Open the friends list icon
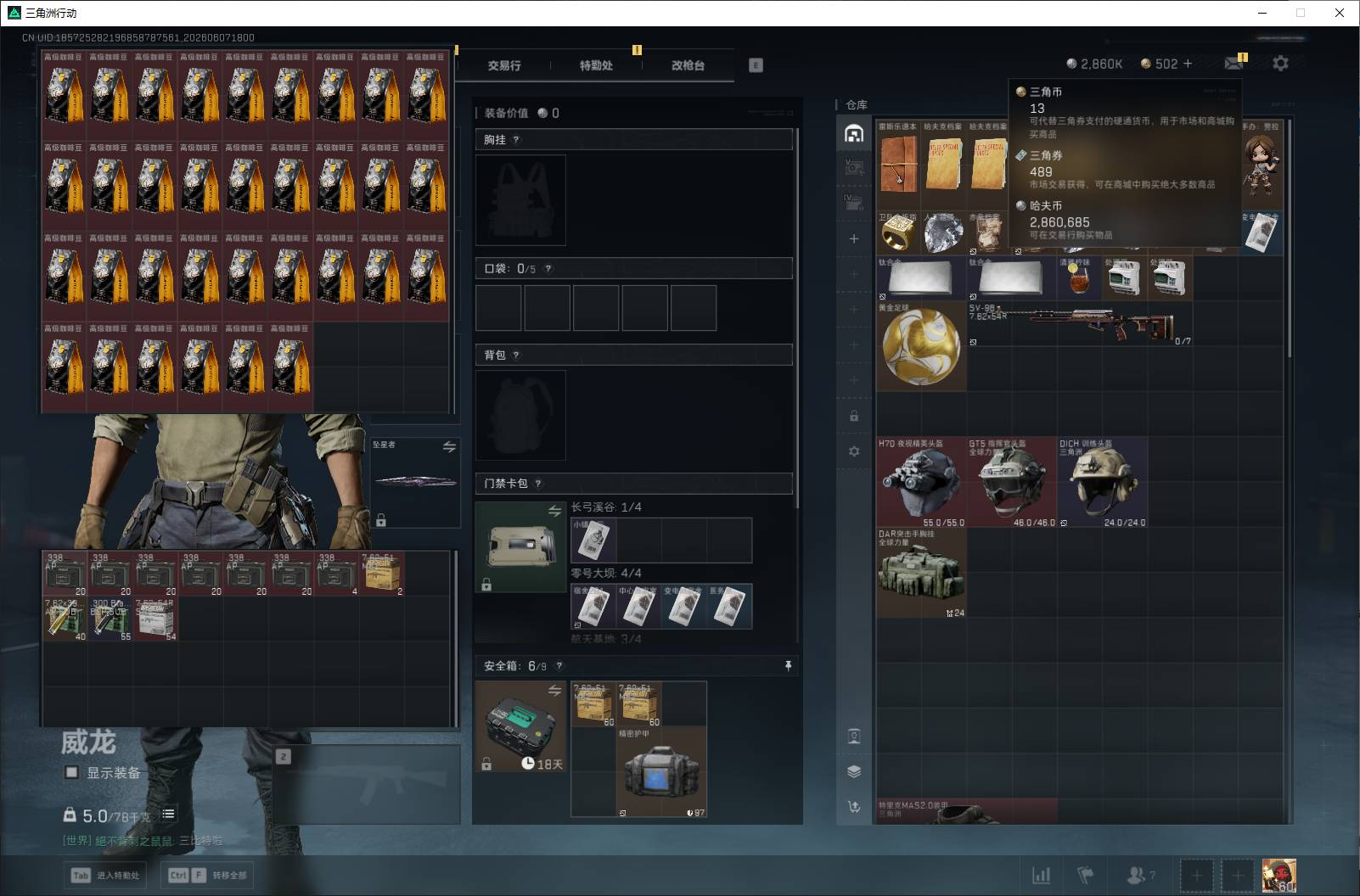 click(1135, 875)
